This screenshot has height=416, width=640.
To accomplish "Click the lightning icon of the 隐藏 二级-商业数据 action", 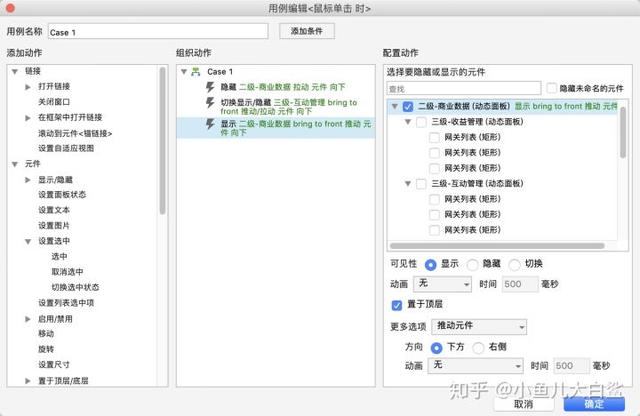I will coord(210,87).
